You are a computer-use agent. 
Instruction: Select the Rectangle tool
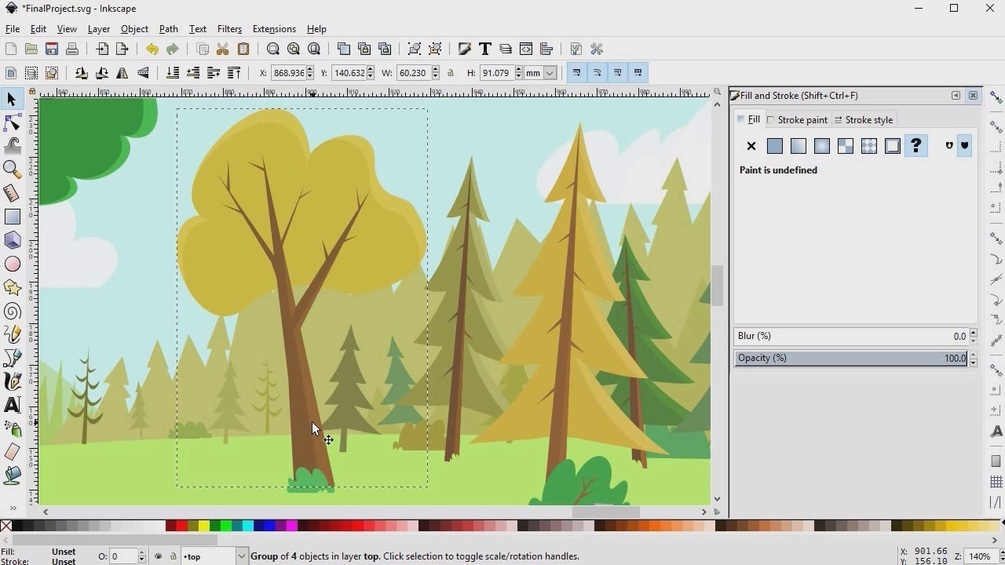12,217
